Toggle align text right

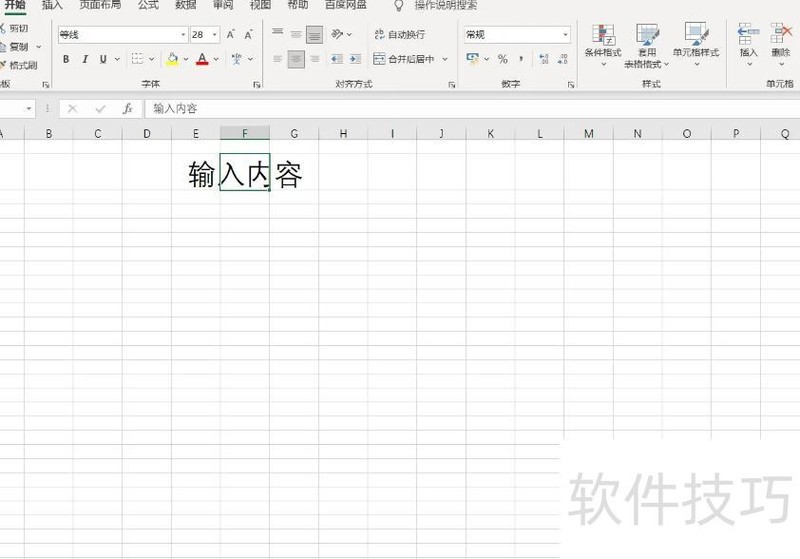[x=315, y=59]
